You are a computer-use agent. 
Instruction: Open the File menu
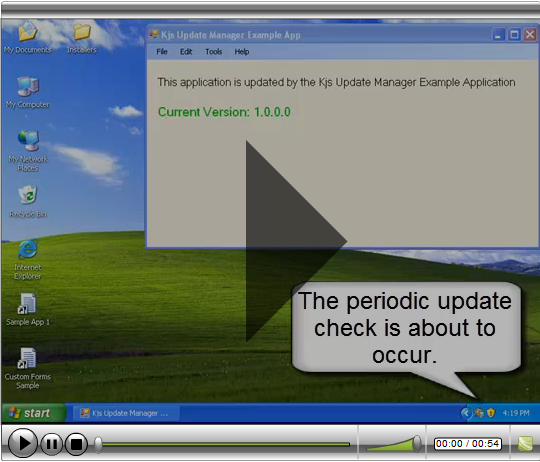coord(162,52)
